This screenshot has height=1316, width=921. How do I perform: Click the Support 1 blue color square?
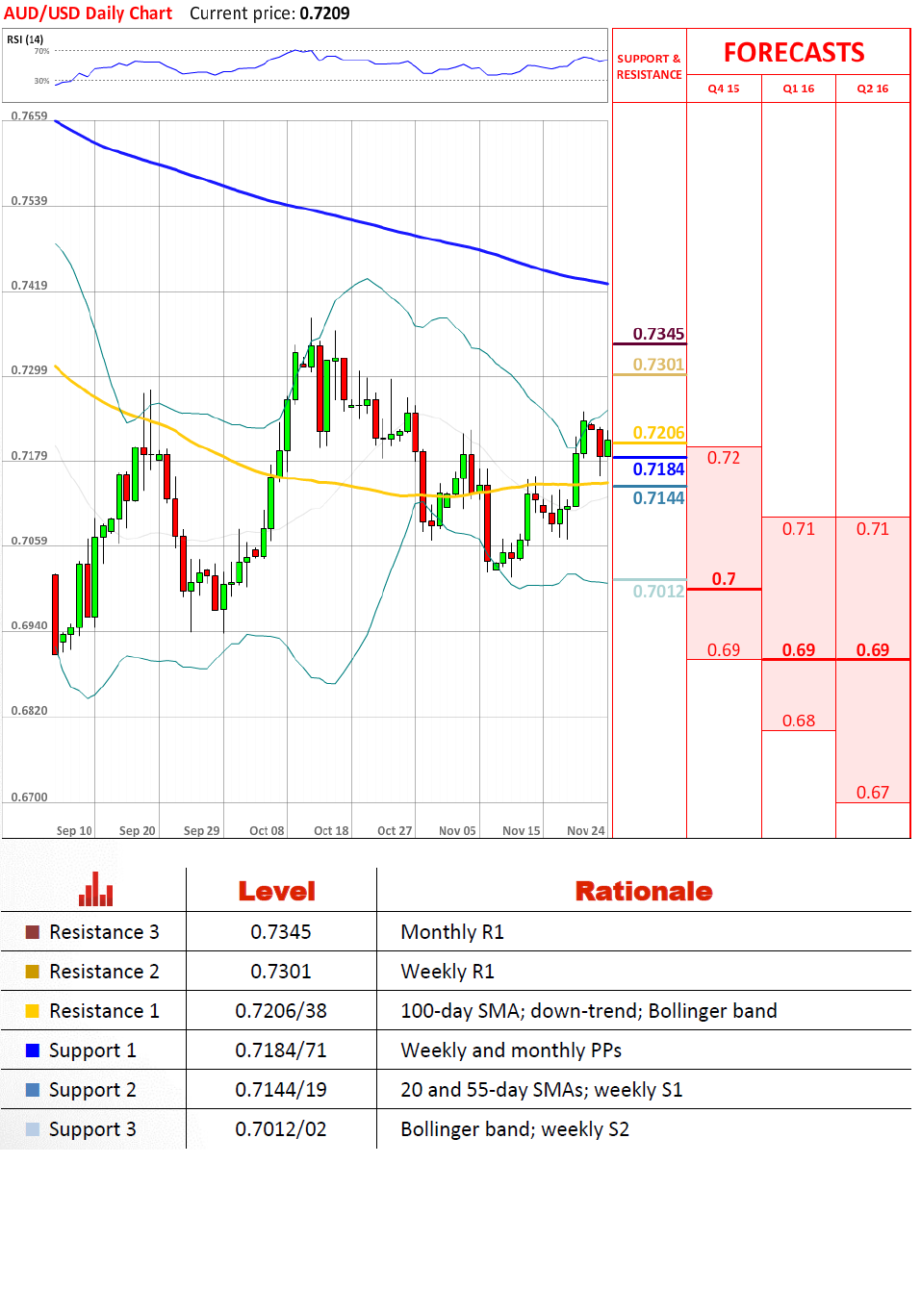pyautogui.click(x=33, y=1050)
